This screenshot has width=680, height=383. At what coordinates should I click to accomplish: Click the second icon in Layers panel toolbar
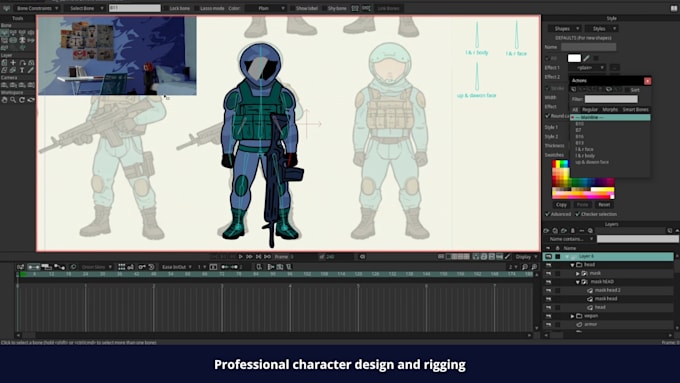coord(555,231)
